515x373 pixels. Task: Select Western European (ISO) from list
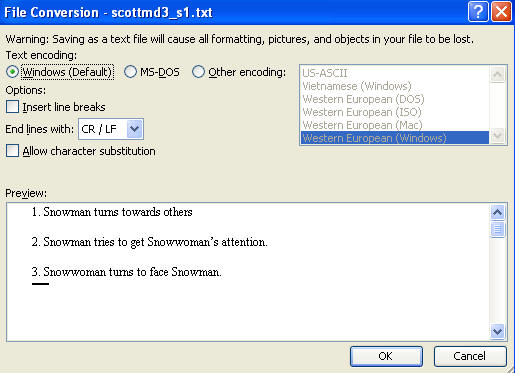click(x=395, y=112)
